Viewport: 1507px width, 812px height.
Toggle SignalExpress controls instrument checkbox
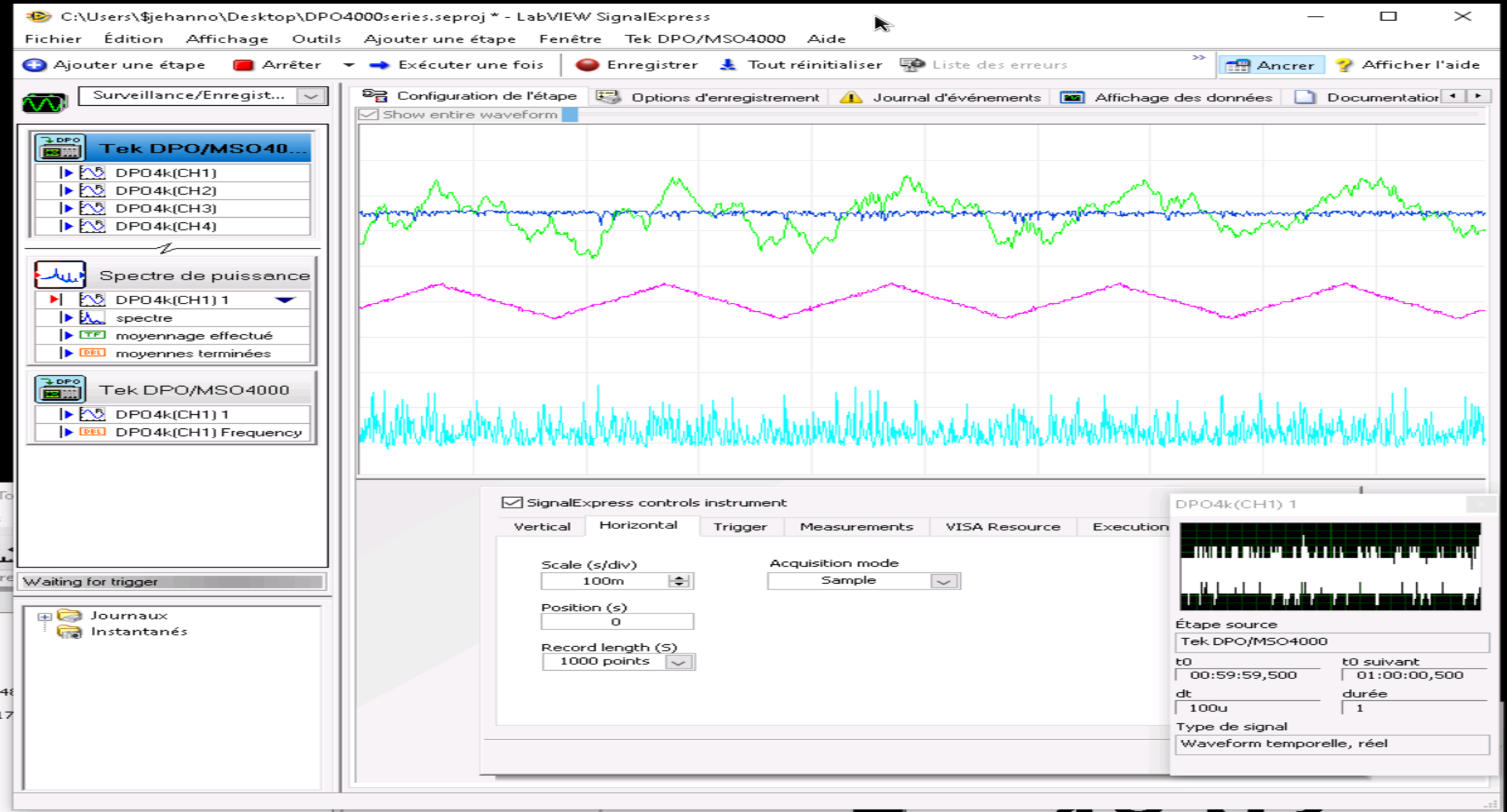click(511, 502)
